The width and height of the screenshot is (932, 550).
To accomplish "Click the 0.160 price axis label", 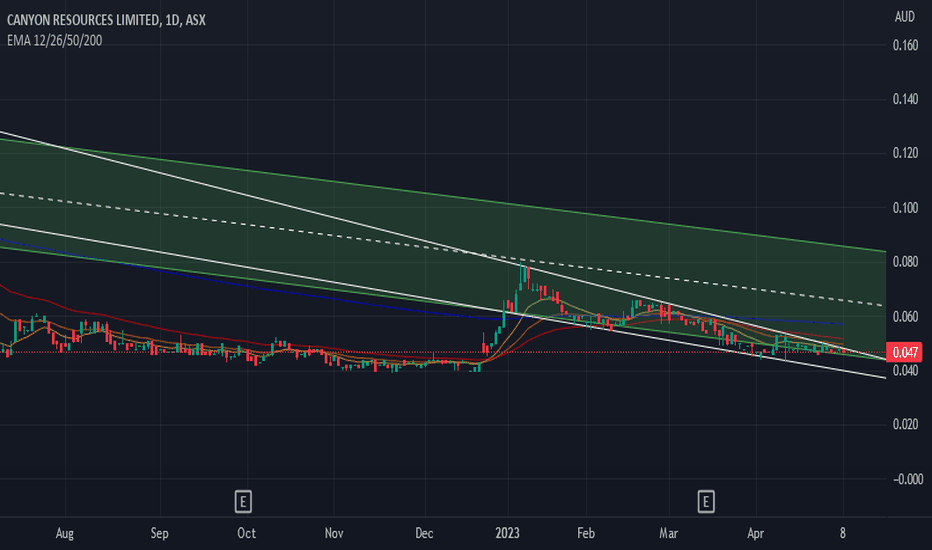I will [x=905, y=45].
